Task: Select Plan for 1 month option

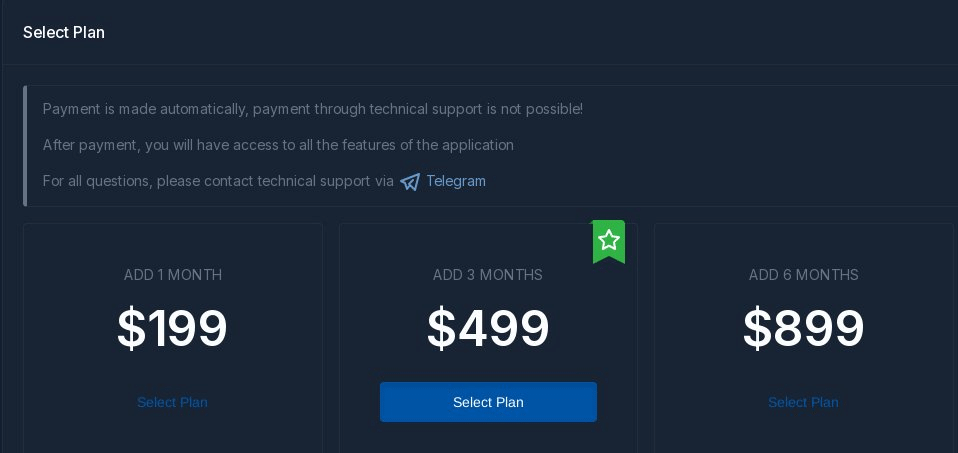Action: pos(172,402)
